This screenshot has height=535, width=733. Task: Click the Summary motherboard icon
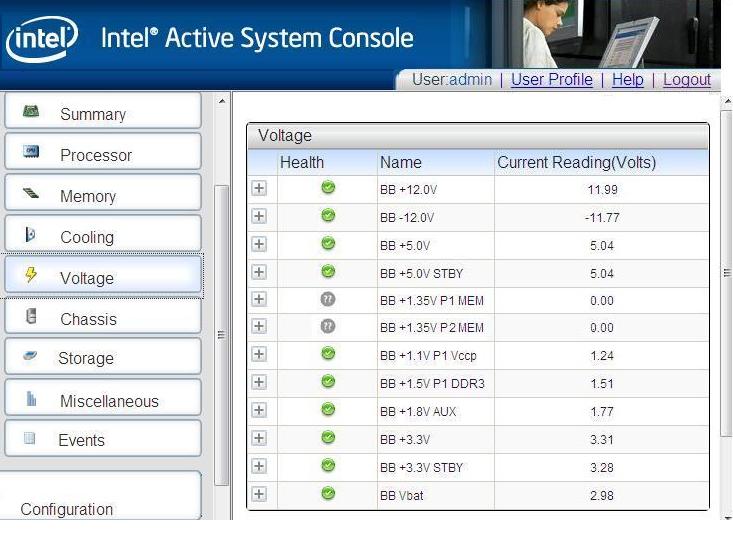click(x=31, y=111)
